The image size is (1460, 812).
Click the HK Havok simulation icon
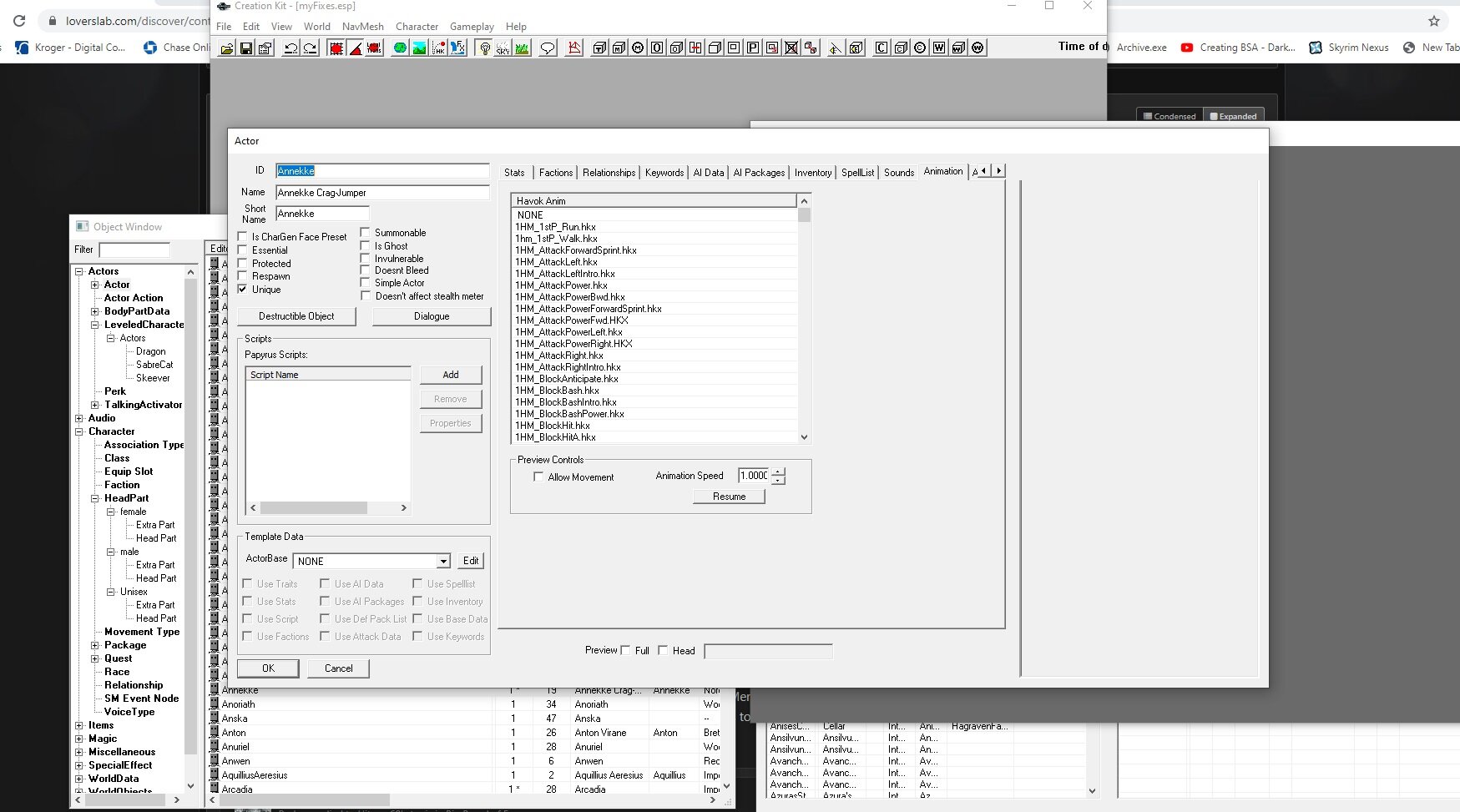click(x=439, y=48)
